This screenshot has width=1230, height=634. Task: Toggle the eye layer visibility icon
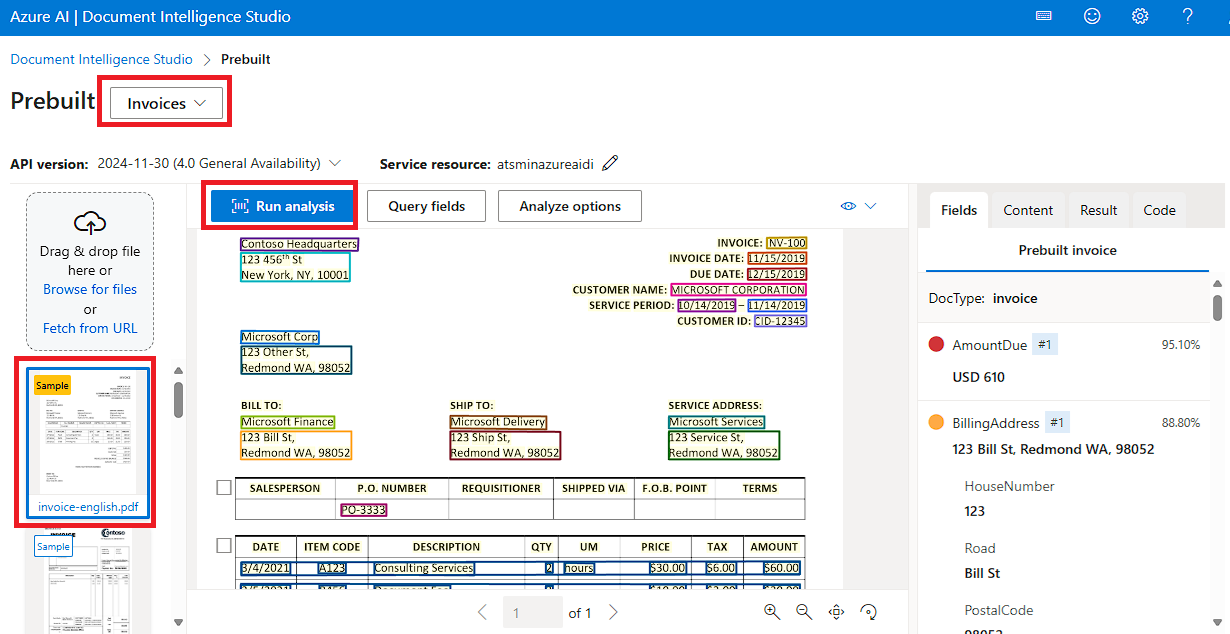tap(848, 206)
